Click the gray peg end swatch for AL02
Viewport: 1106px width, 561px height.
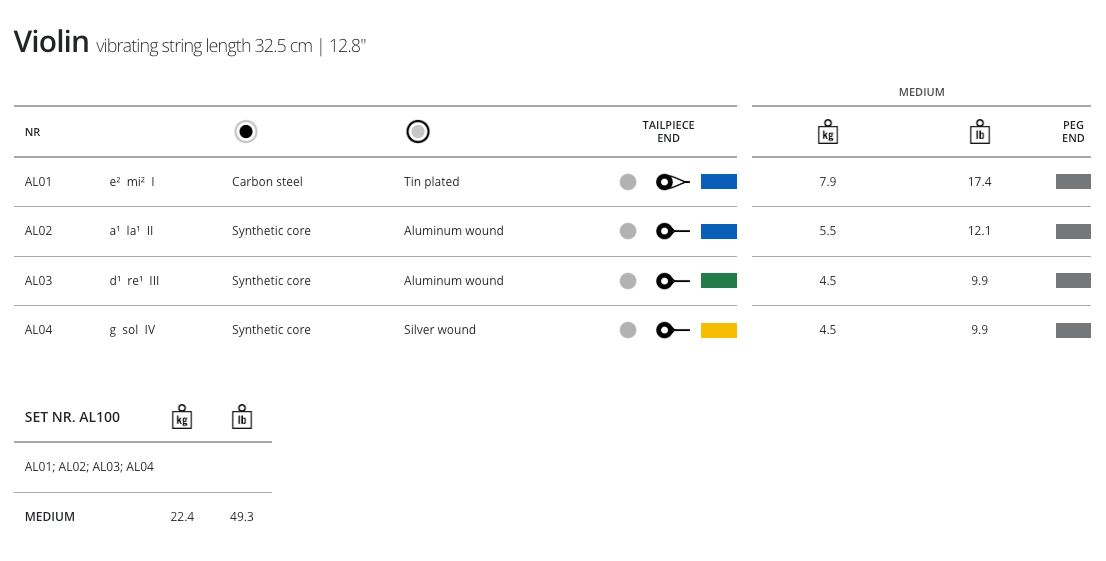click(1073, 231)
